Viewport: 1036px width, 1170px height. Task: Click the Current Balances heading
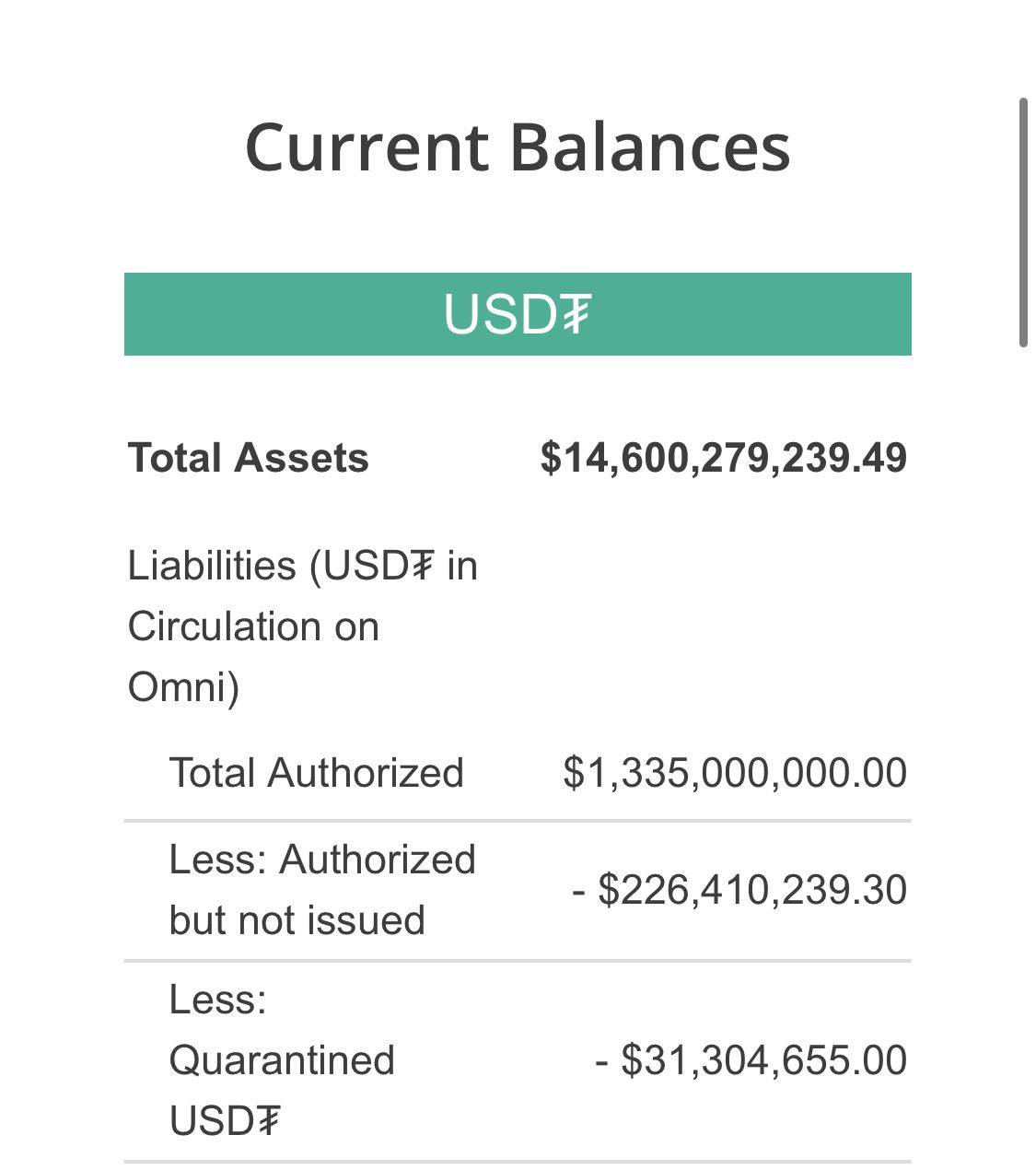pyautogui.click(x=518, y=147)
